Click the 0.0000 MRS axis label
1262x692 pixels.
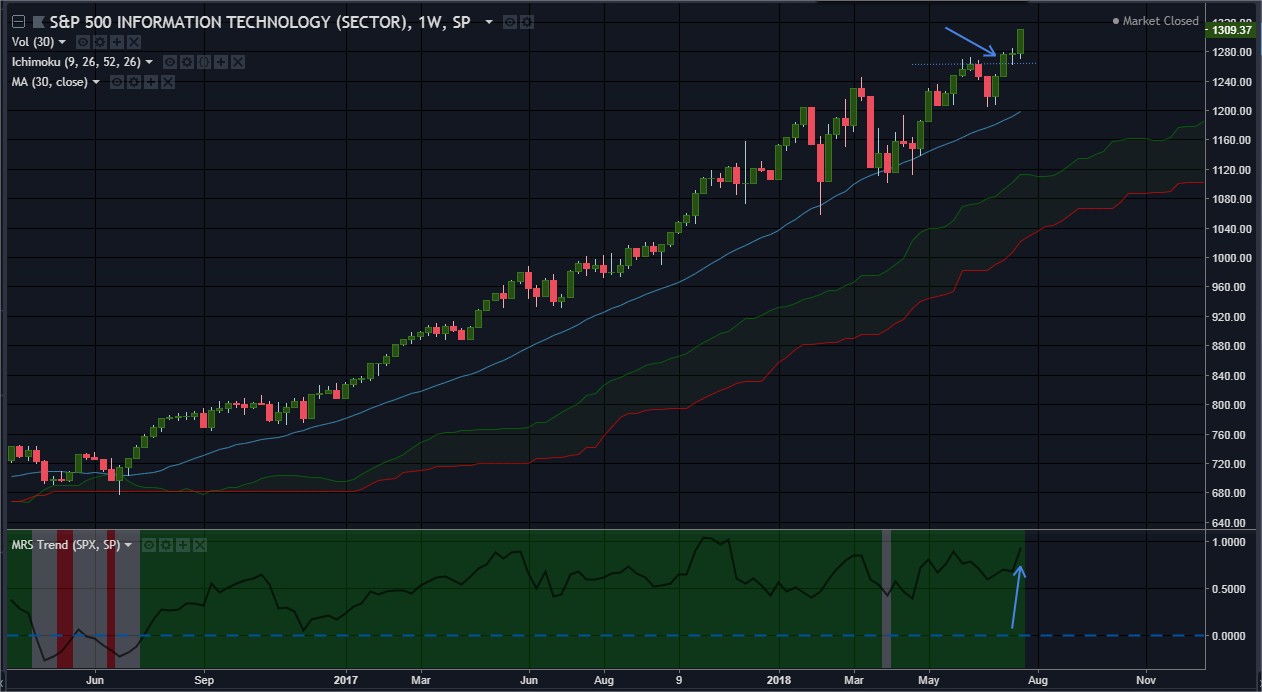[1228, 636]
